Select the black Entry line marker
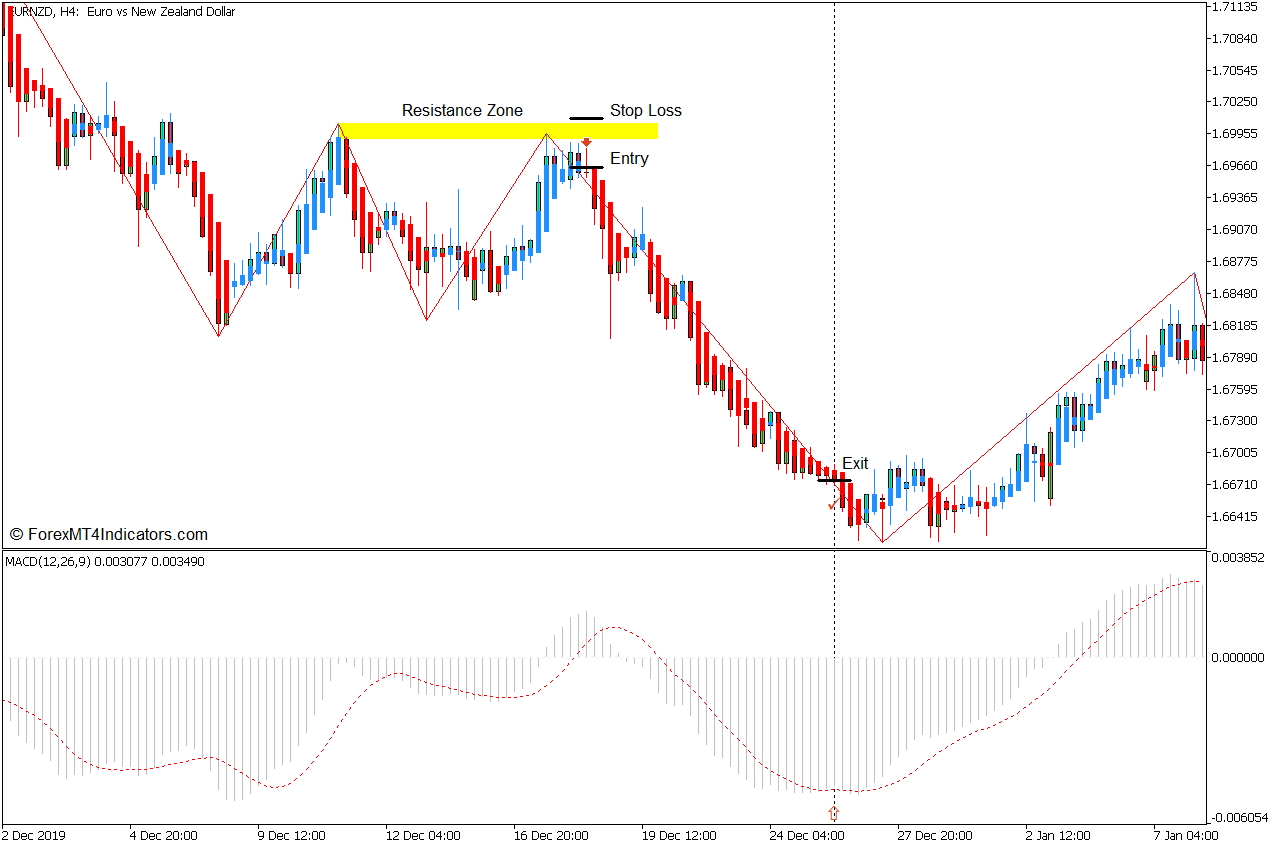The width and height of the screenshot is (1276, 848). coord(586,167)
